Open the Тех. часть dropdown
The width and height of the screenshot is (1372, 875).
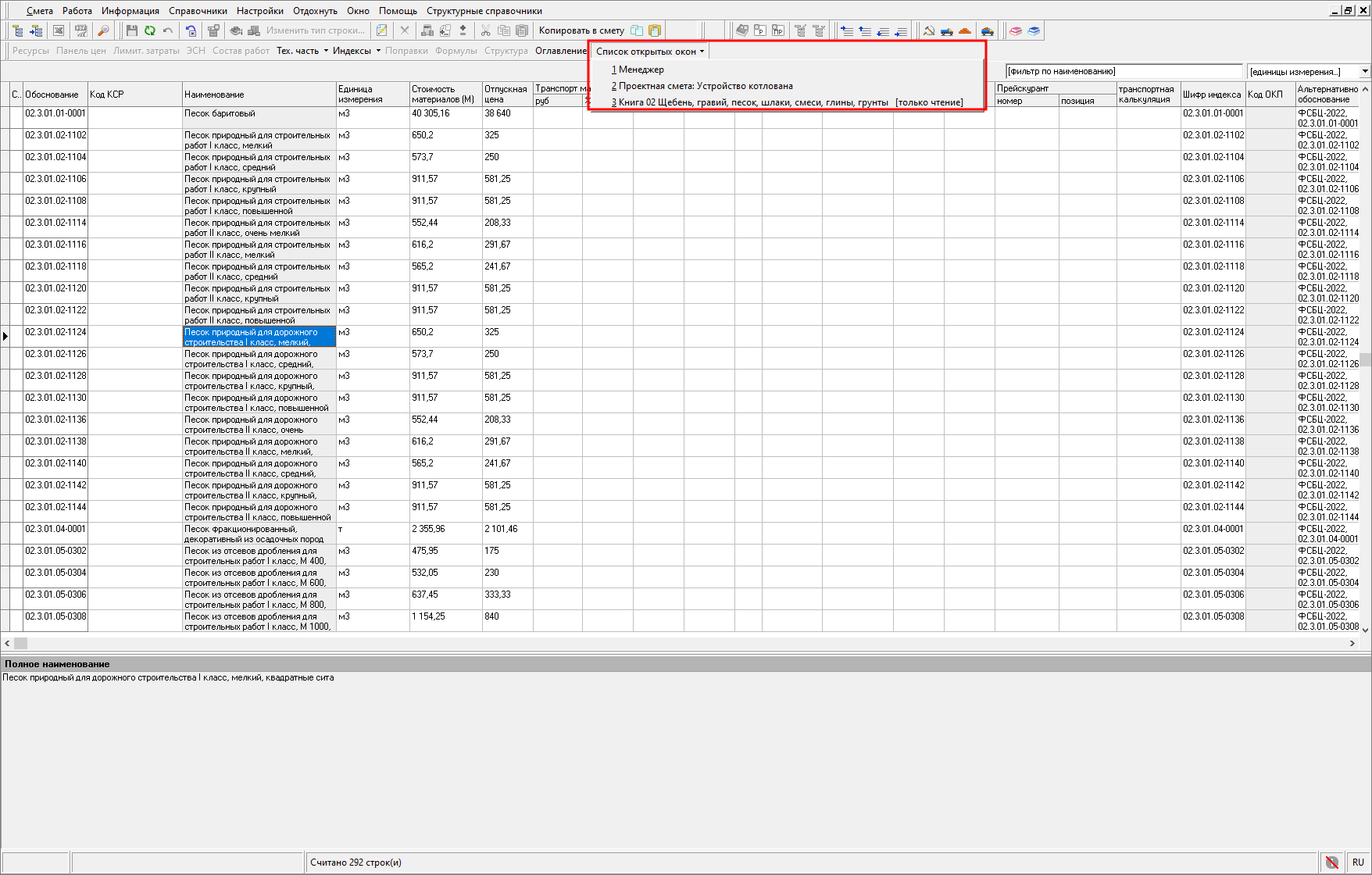(x=302, y=51)
